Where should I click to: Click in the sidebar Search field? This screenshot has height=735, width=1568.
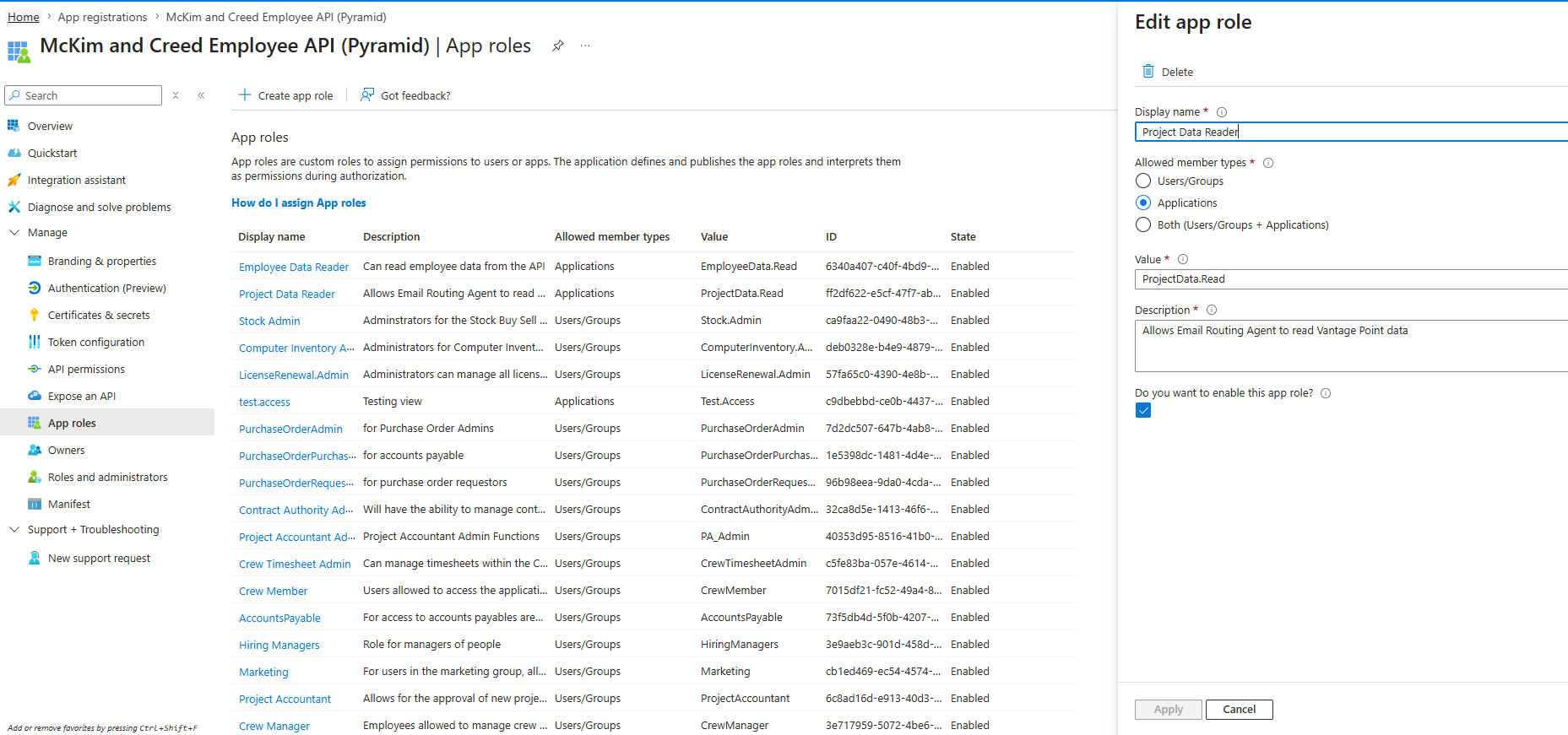83,95
